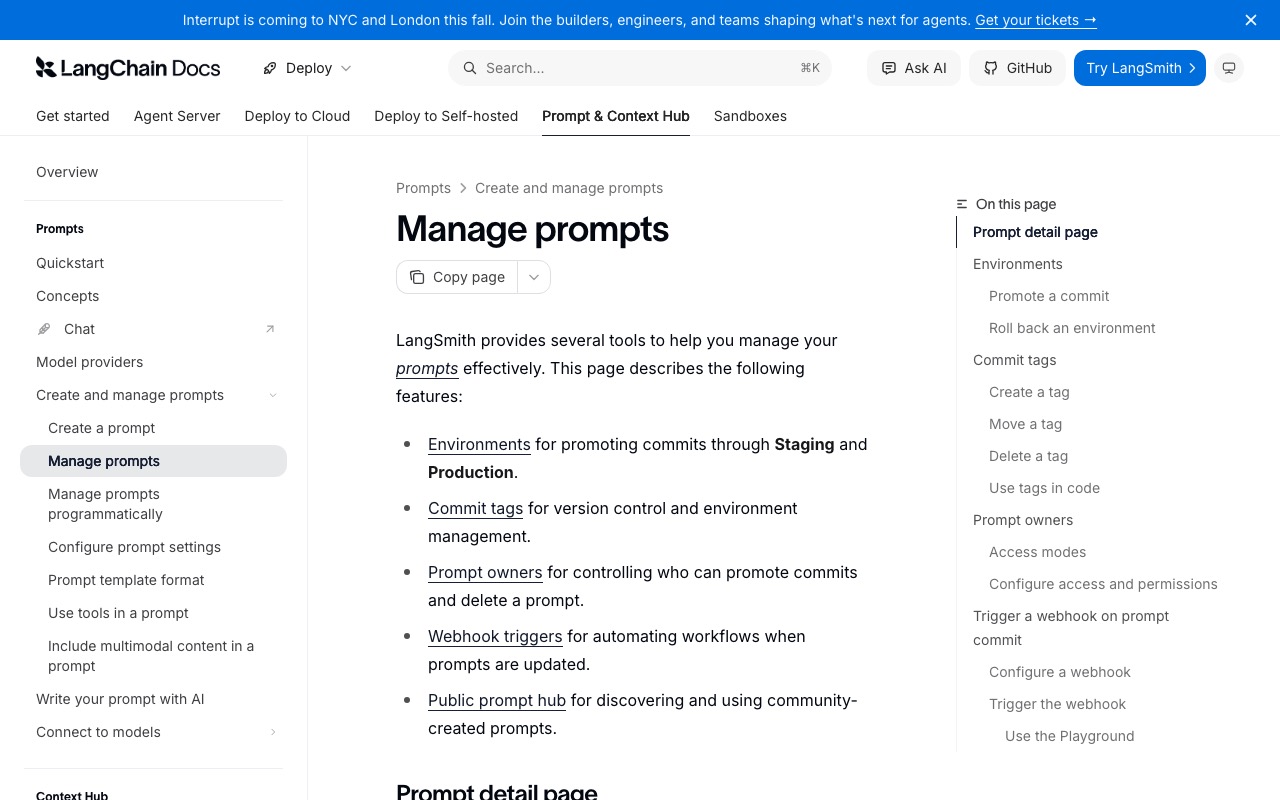This screenshot has height=800, width=1280.
Task: Jump to Commit tags in table of contents
Action: (1015, 360)
